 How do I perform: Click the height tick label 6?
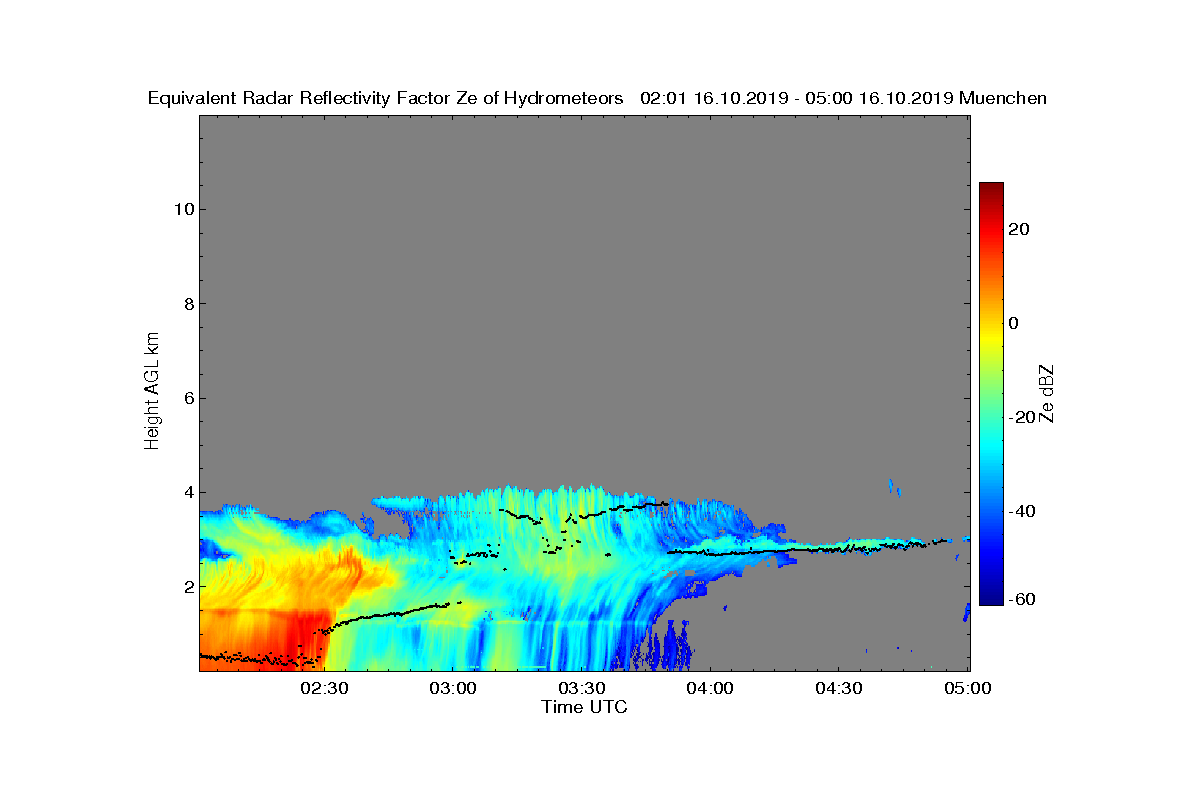(187, 398)
